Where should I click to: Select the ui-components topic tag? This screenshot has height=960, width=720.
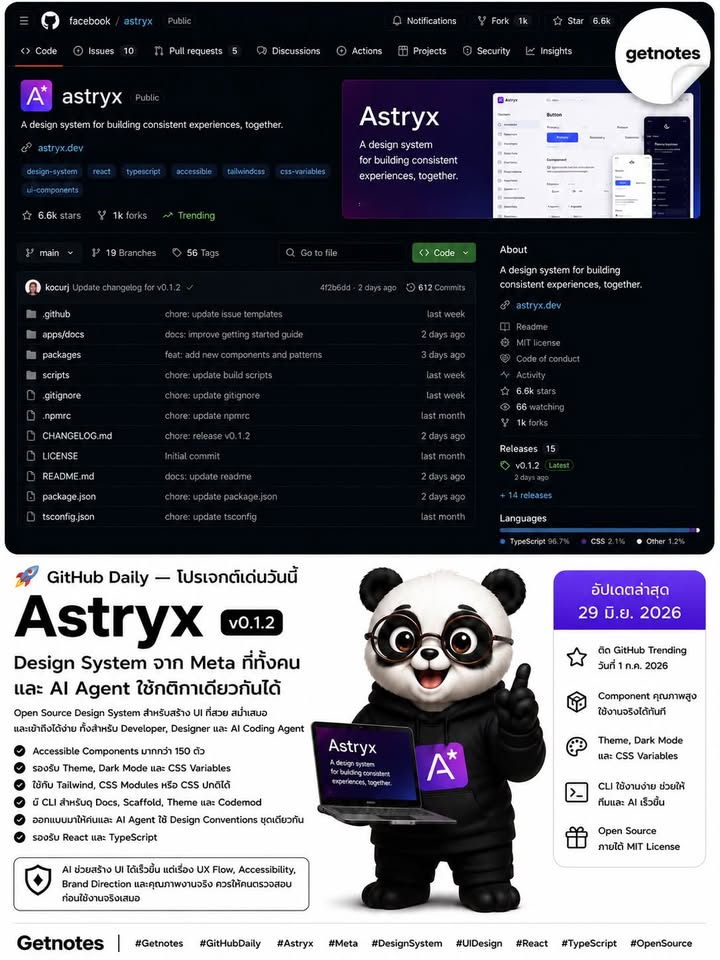pos(52,190)
